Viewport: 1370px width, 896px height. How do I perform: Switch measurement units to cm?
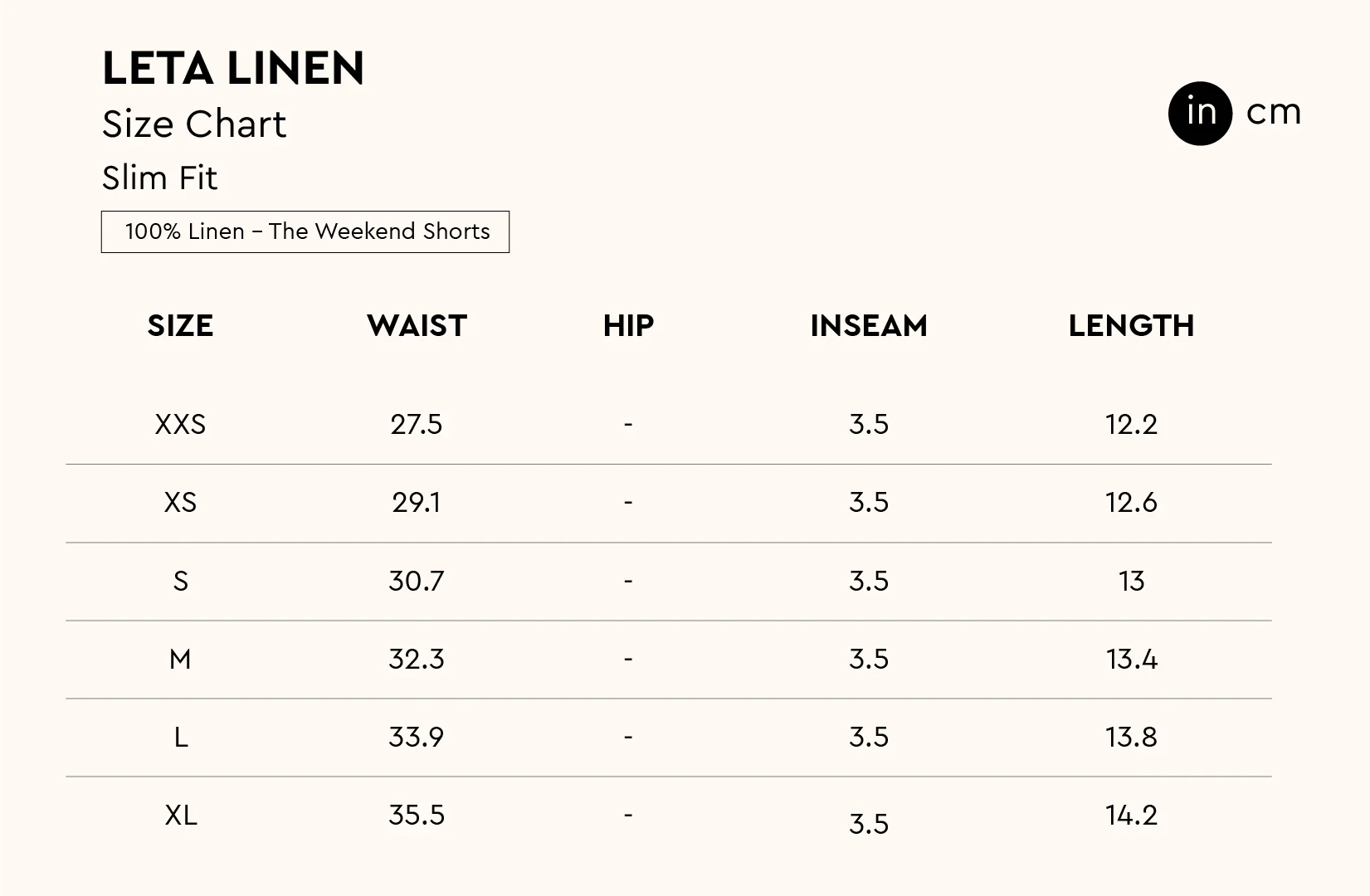[x=1273, y=113]
